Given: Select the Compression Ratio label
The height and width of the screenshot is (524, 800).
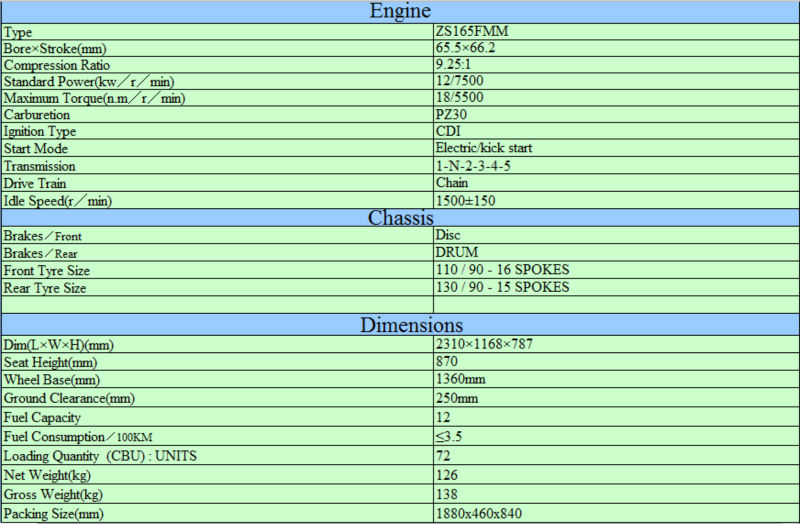Looking at the screenshot, I should tap(57, 65).
